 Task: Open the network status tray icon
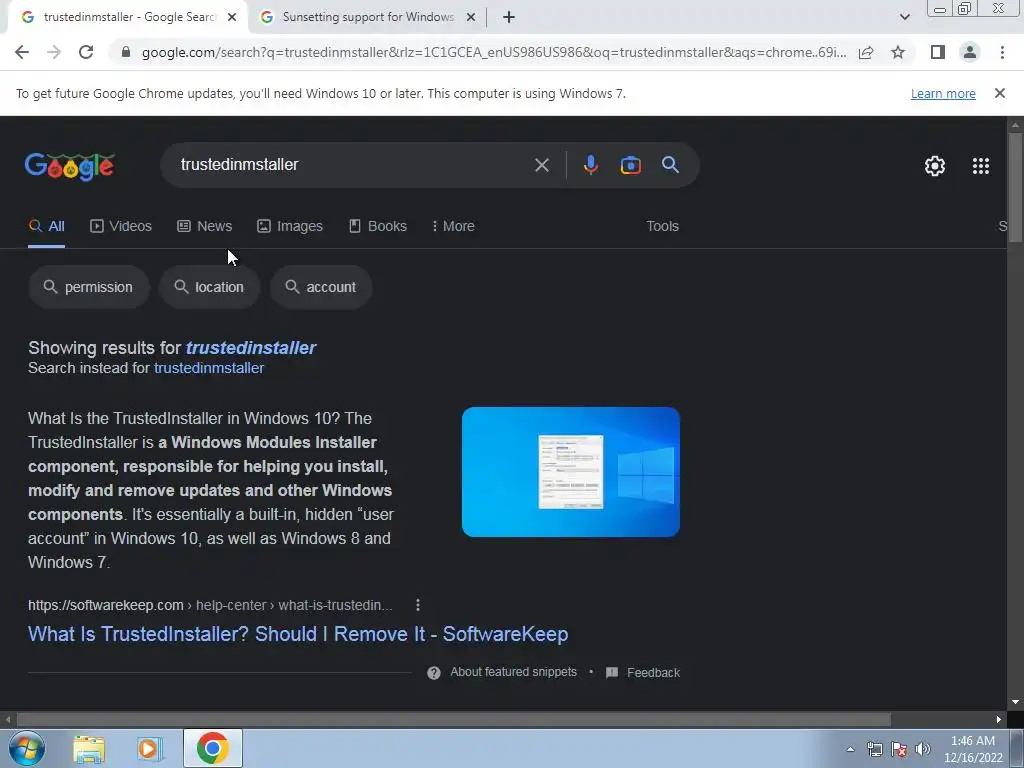pos(874,749)
